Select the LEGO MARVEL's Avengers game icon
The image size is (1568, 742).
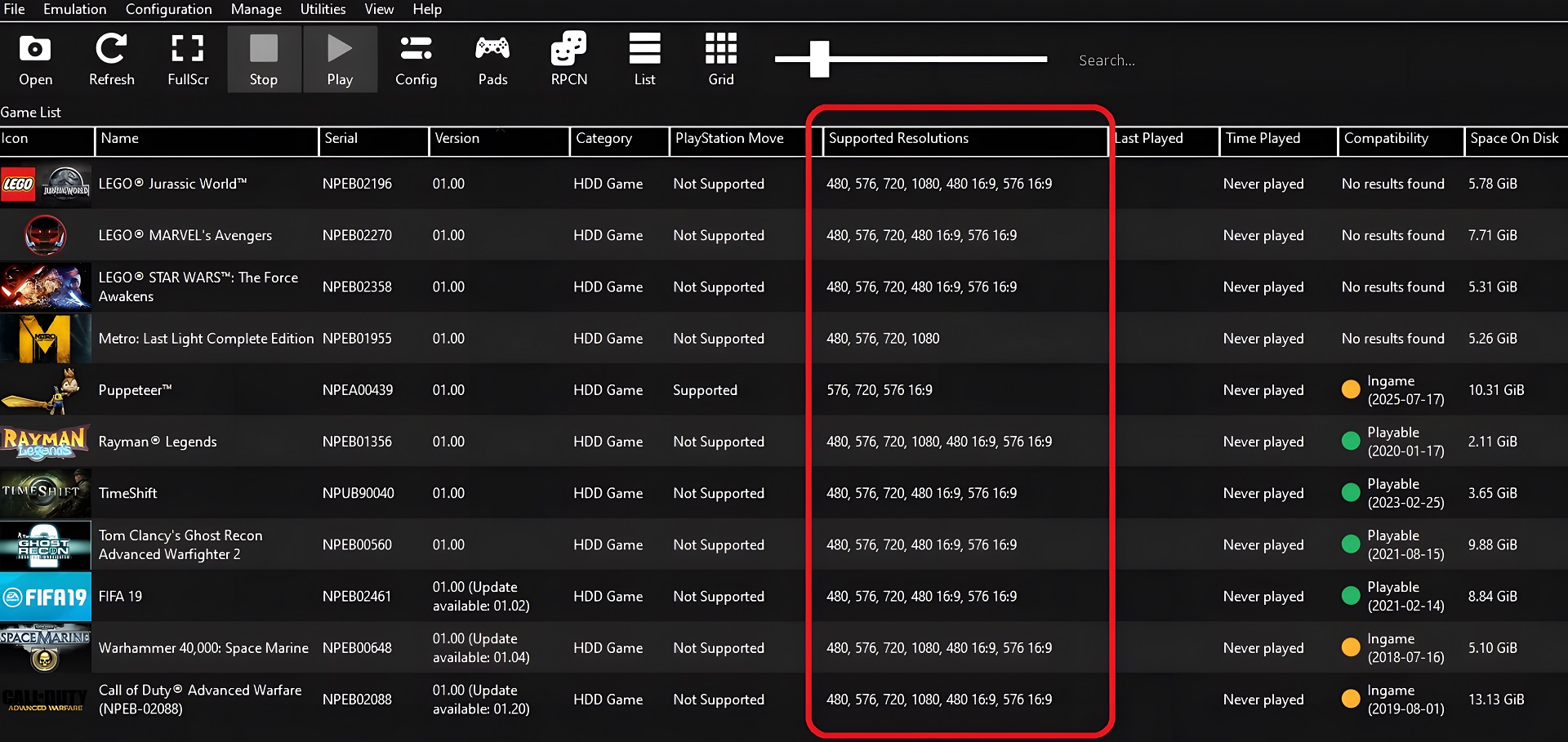pos(46,235)
